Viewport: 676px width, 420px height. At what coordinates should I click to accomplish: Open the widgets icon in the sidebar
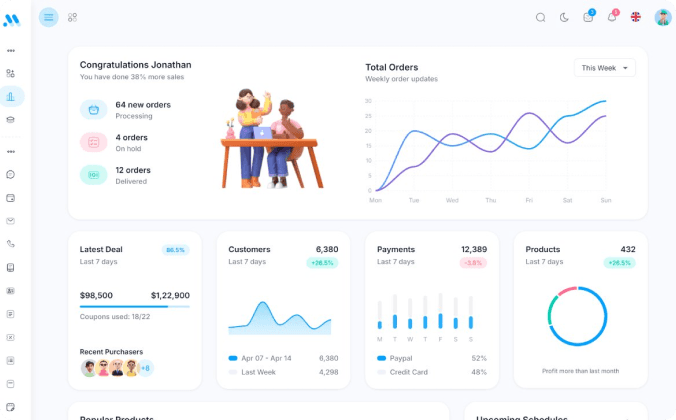click(x=11, y=73)
